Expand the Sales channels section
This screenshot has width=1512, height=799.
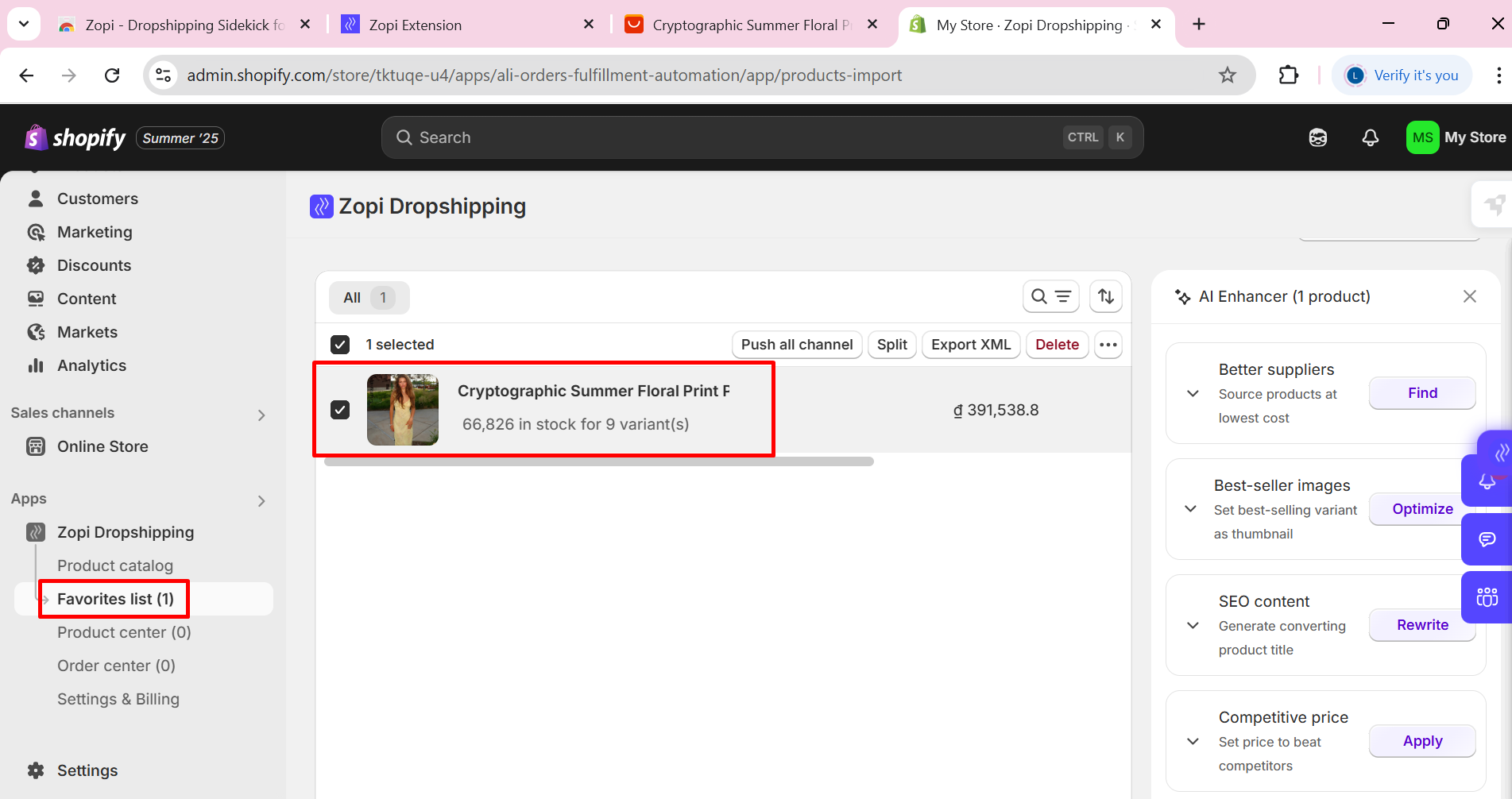click(x=261, y=415)
